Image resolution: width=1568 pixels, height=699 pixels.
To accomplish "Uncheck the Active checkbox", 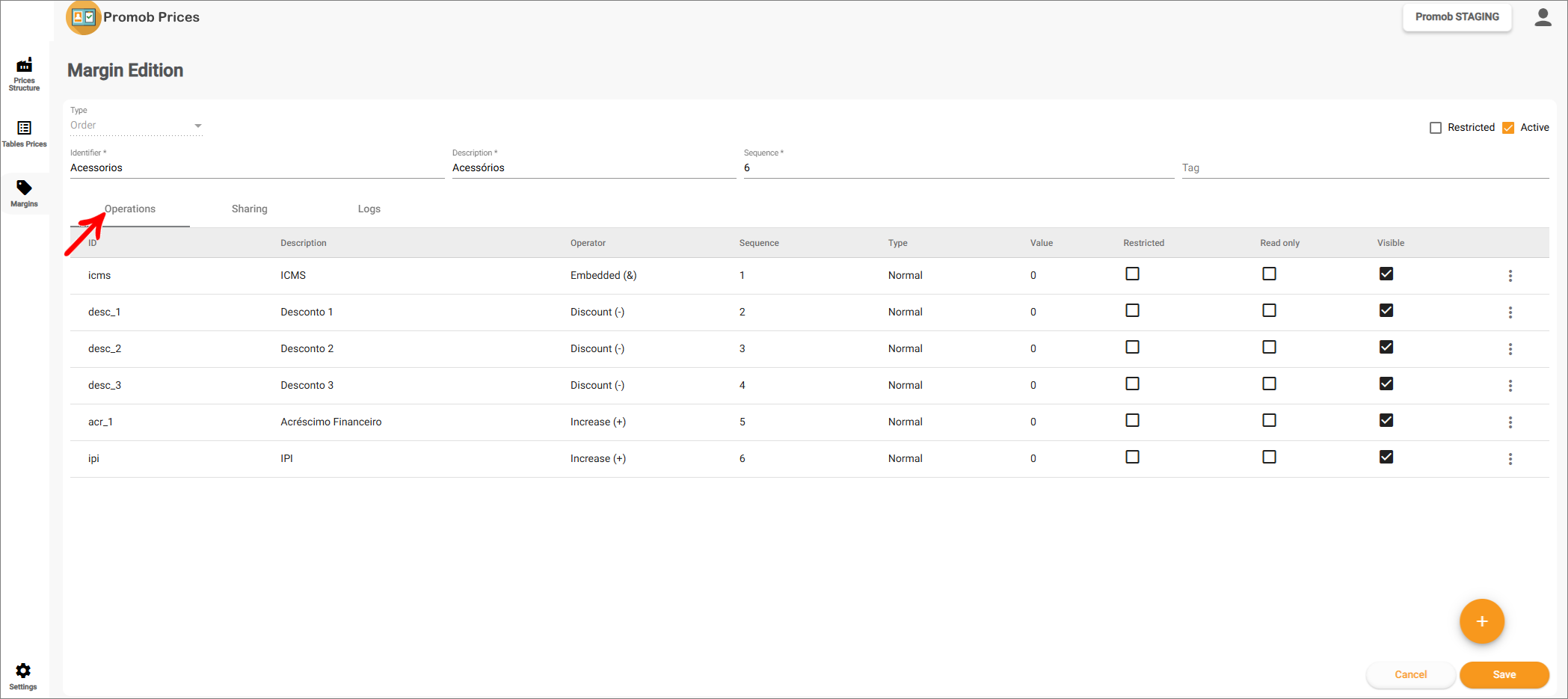I will pyautogui.click(x=1508, y=128).
